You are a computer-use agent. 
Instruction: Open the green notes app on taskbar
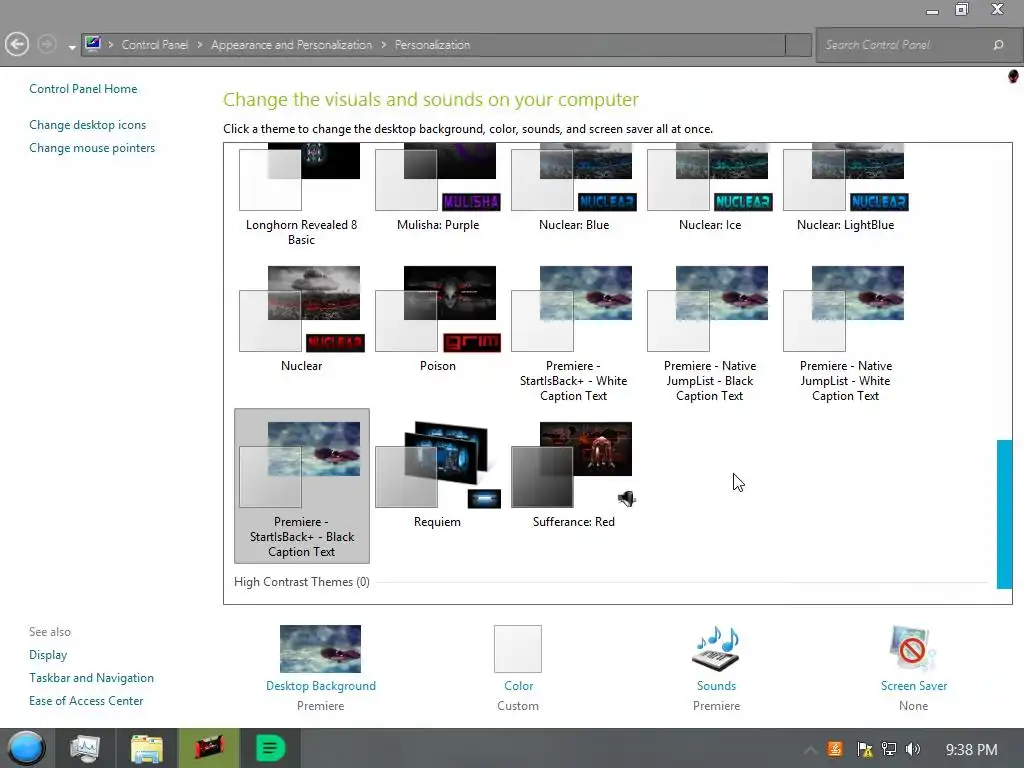270,748
